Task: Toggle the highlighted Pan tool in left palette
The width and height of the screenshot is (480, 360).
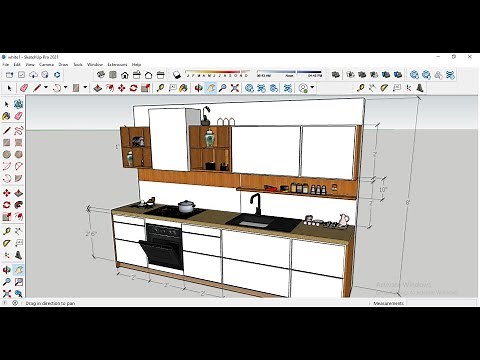Action: [x=19, y=270]
